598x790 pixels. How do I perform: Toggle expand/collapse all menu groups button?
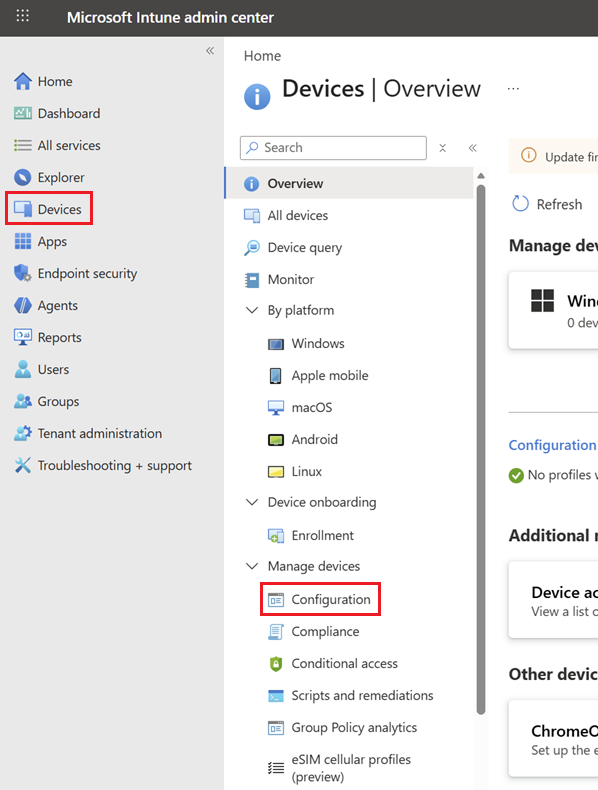pos(442,148)
